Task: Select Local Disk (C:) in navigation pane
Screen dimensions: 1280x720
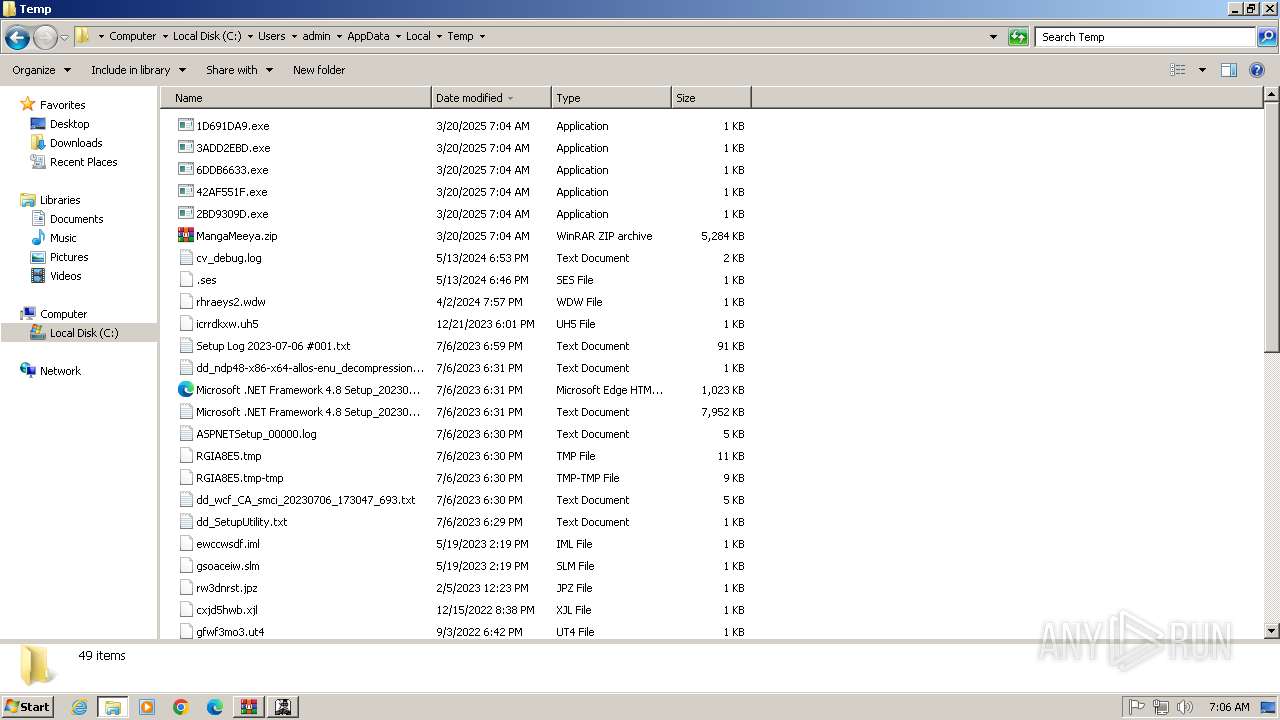Action: coord(75,333)
